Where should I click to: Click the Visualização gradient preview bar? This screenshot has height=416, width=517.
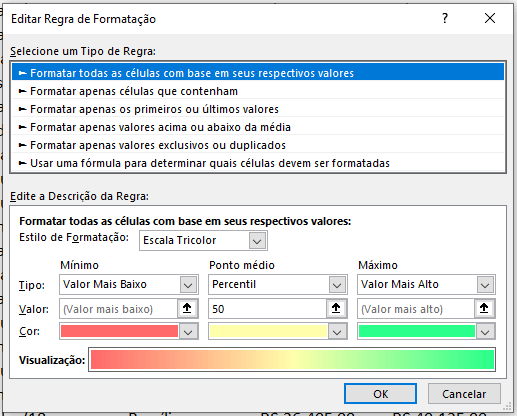click(292, 359)
